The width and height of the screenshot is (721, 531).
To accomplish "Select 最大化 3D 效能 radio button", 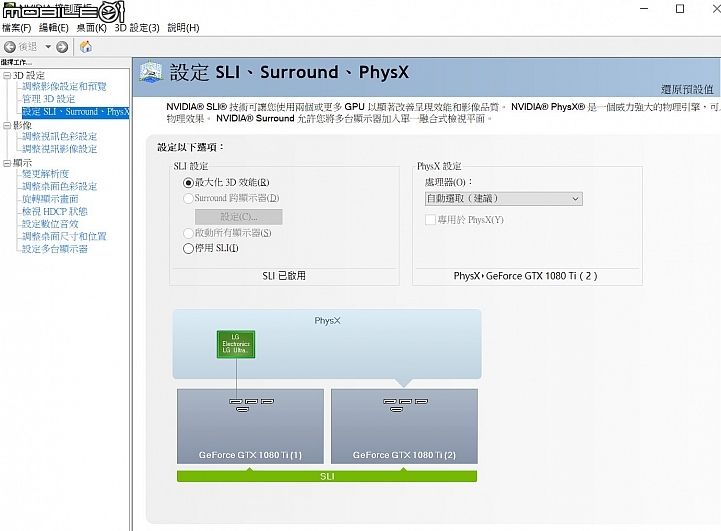I will pos(188,183).
